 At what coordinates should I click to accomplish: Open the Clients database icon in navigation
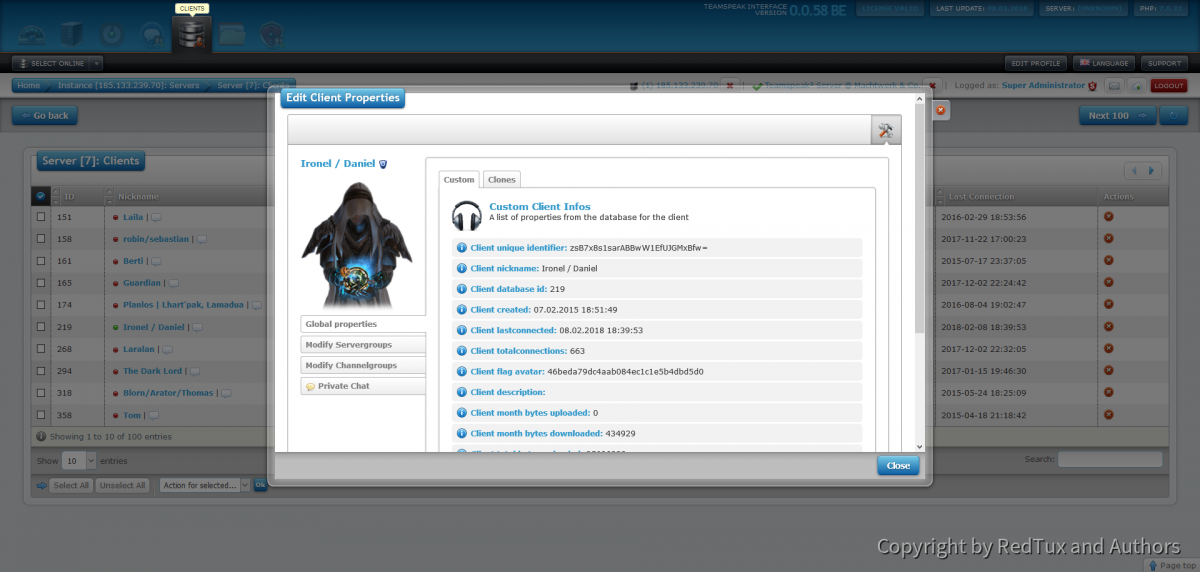190,34
